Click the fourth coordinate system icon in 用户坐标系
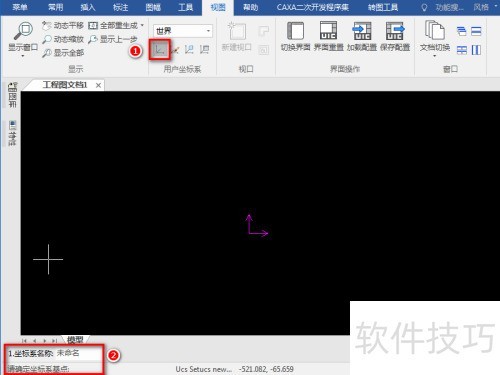Viewport: 500px width, 375px height. point(204,50)
